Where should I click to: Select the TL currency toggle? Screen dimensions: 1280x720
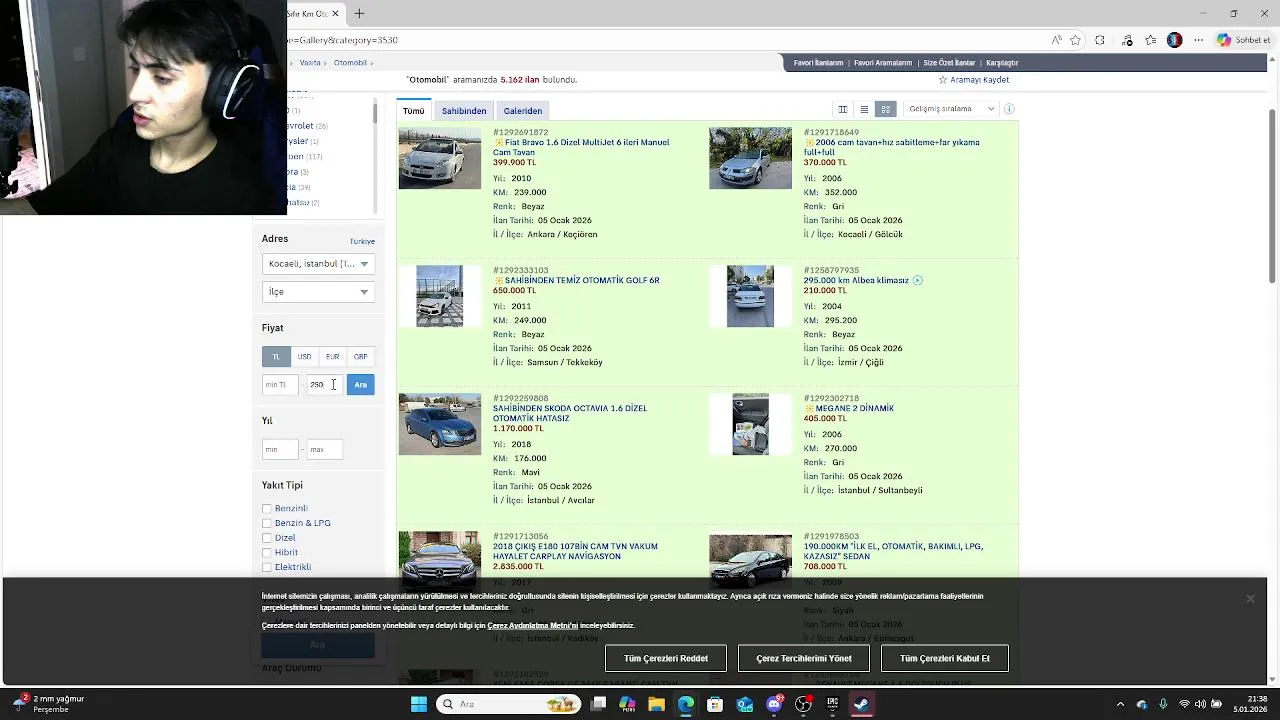276,356
